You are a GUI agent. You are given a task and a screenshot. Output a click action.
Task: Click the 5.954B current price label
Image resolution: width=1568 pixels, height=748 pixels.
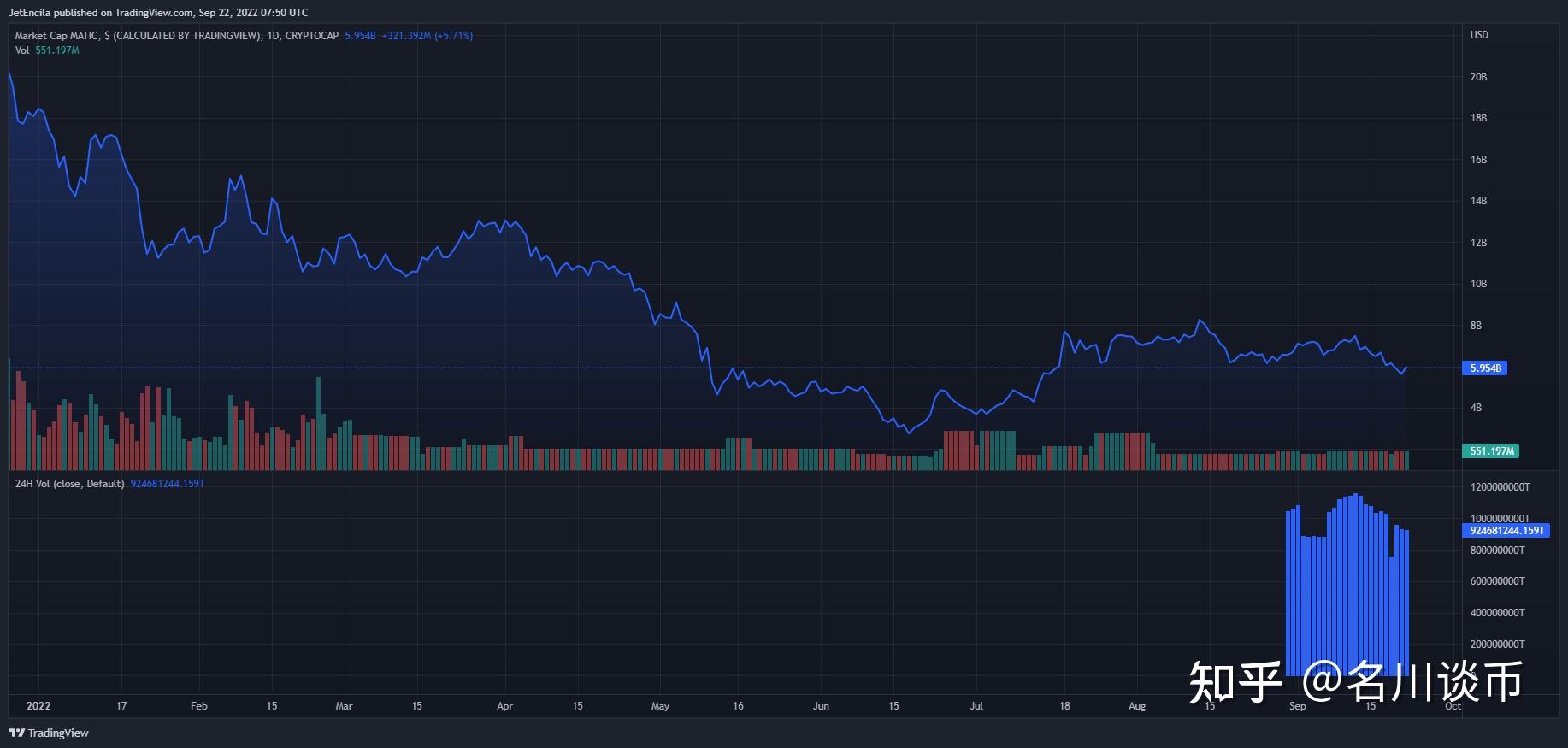(x=1485, y=368)
